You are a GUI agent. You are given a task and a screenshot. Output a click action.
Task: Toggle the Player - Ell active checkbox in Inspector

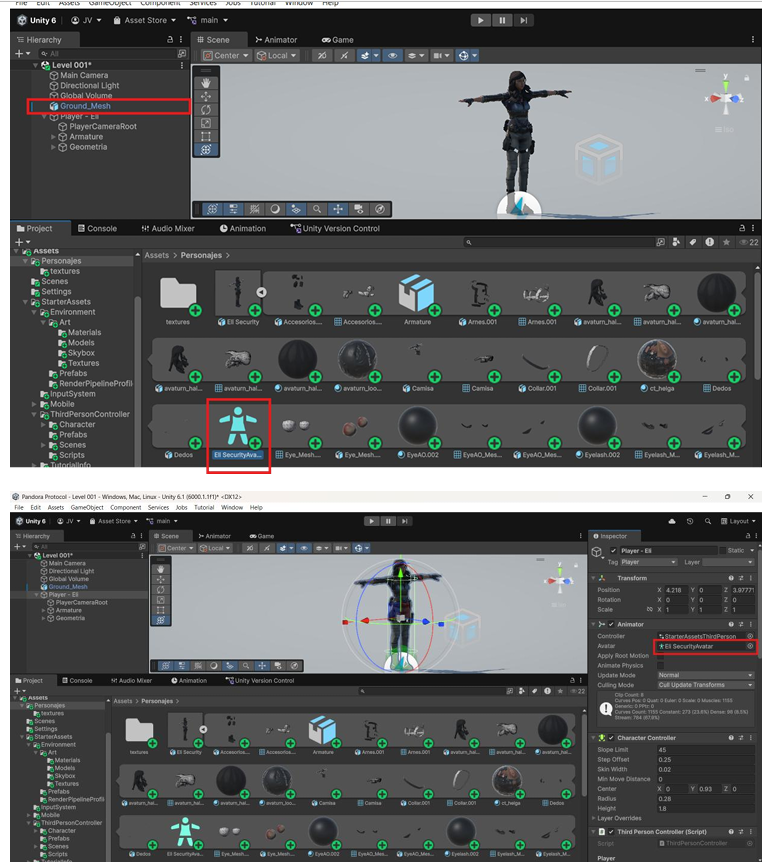(613, 551)
